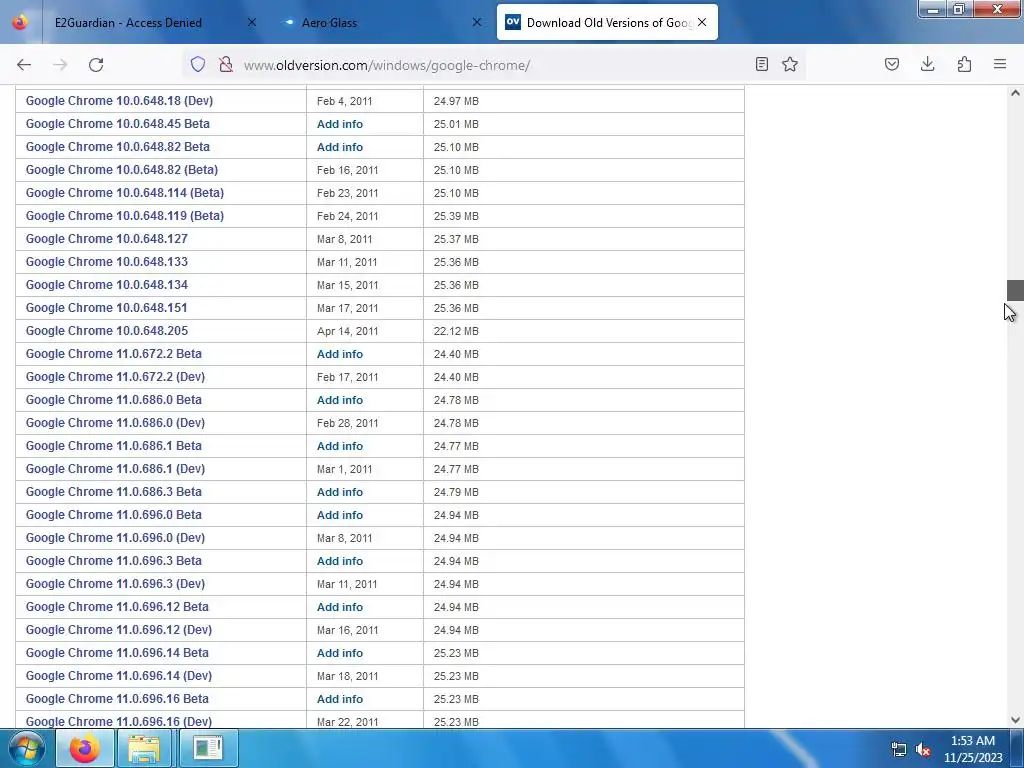Open Google Chrome 10.0.648.45 Beta link

tap(118, 123)
